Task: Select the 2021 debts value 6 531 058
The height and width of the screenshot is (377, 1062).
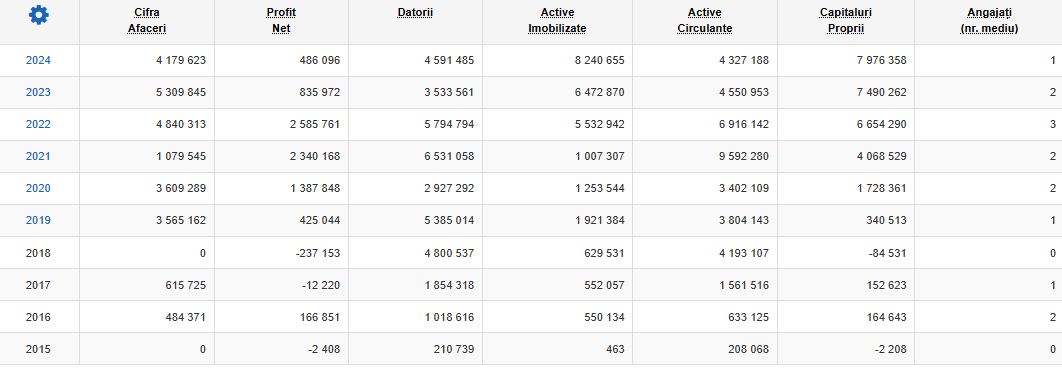Action: pyautogui.click(x=449, y=156)
